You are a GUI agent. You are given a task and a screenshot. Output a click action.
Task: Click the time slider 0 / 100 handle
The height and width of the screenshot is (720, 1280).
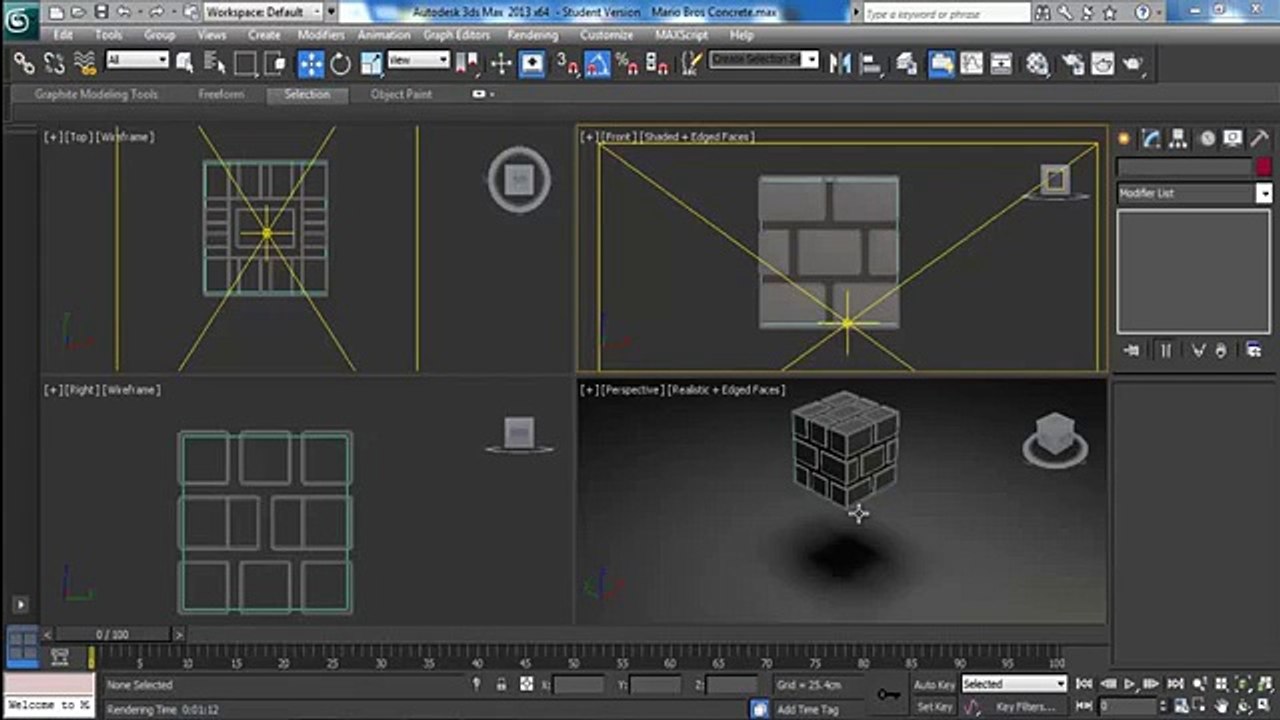tap(112, 634)
